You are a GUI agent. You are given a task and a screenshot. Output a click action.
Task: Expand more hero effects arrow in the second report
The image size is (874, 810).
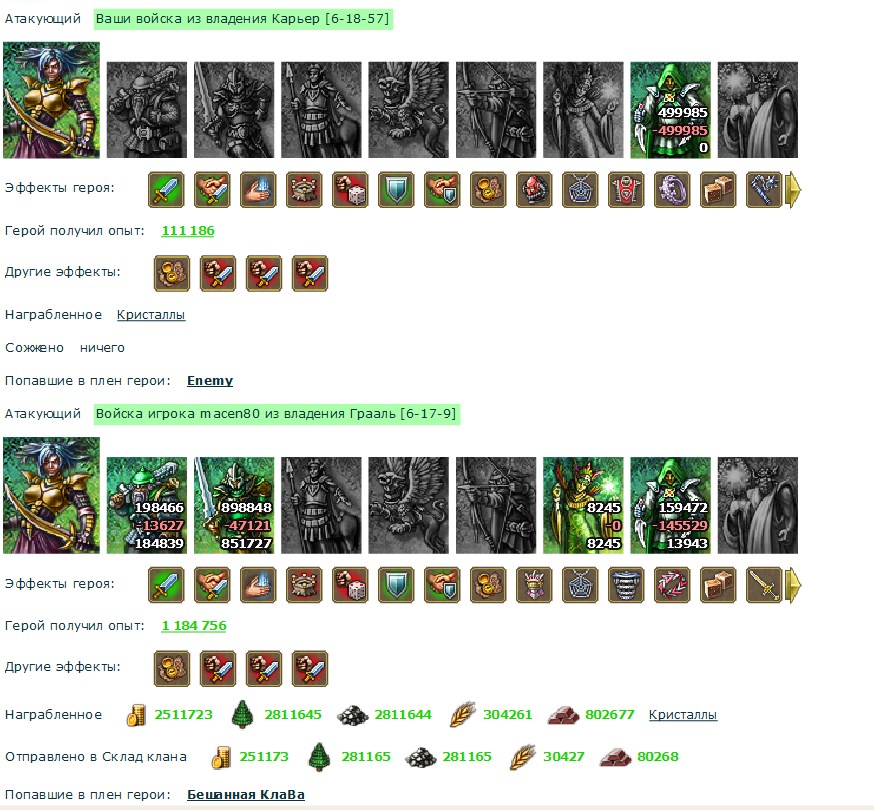pyautogui.click(x=793, y=585)
